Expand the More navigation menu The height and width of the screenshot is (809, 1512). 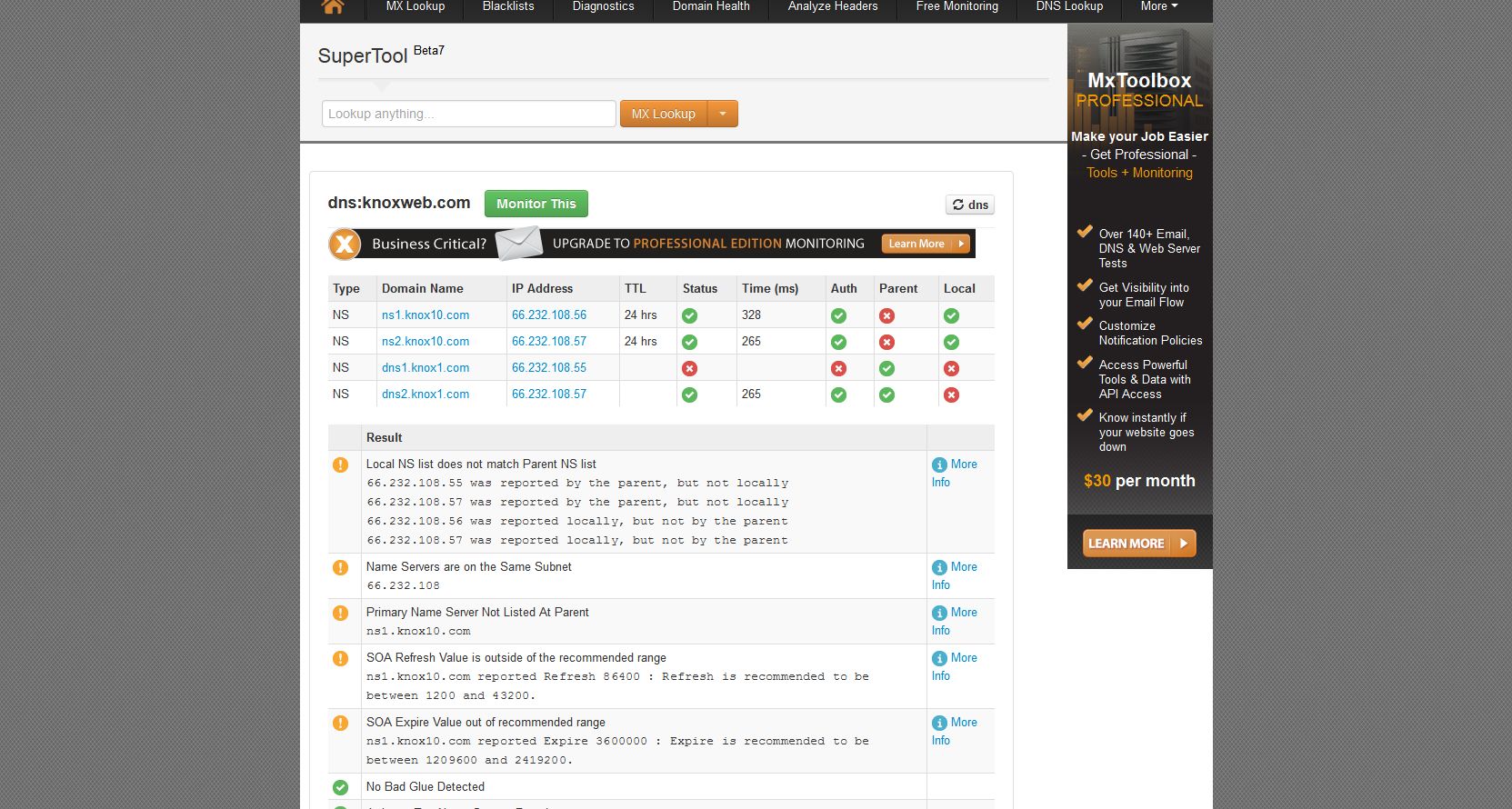tap(1159, 6)
